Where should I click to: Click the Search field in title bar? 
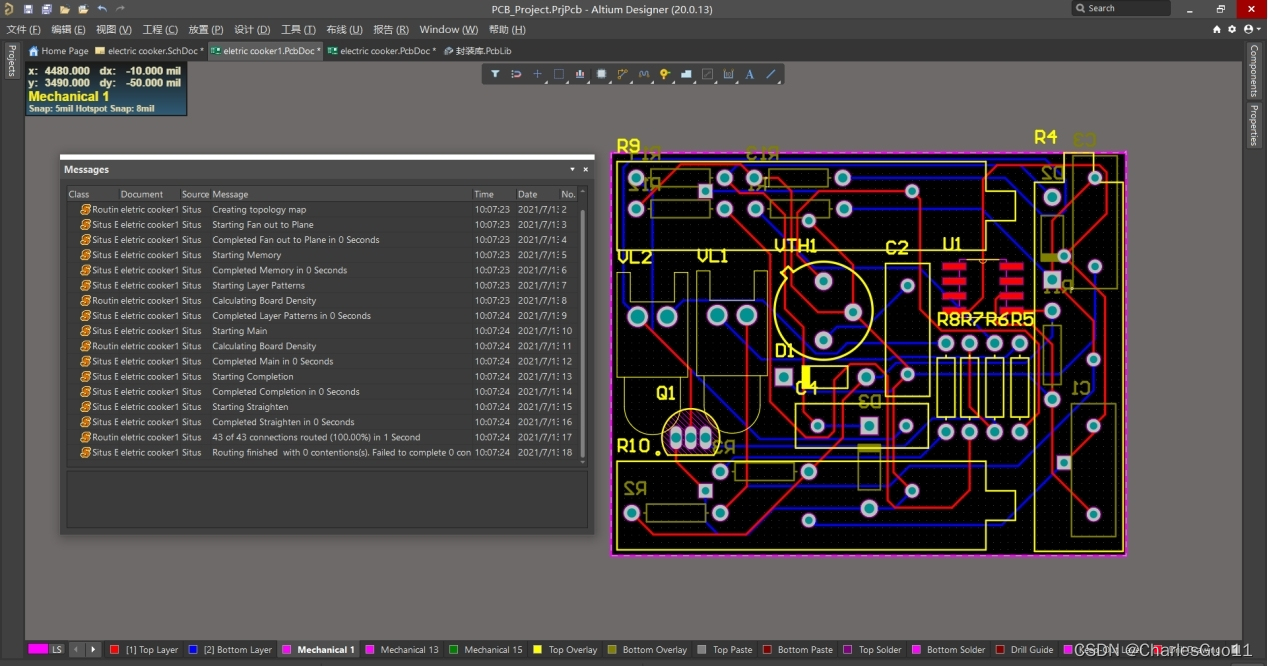(x=1120, y=8)
